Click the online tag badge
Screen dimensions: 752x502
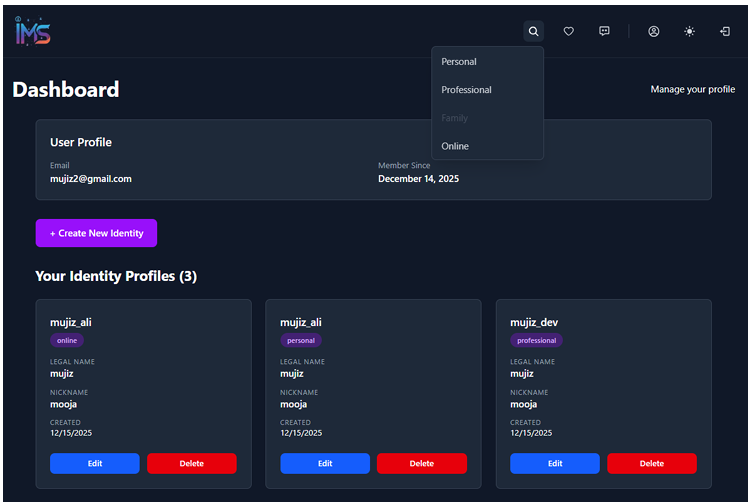click(67, 340)
